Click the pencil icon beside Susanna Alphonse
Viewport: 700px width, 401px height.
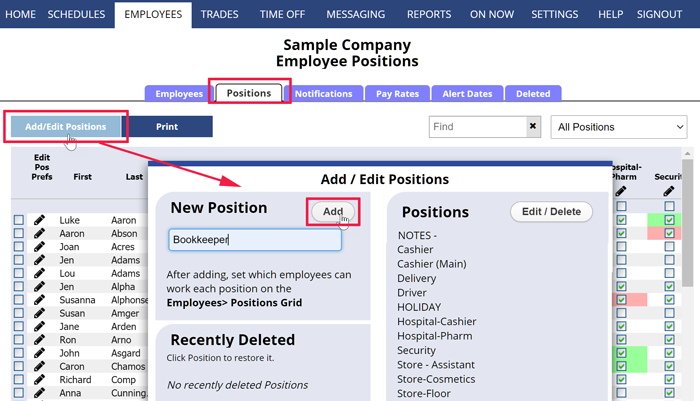click(39, 299)
